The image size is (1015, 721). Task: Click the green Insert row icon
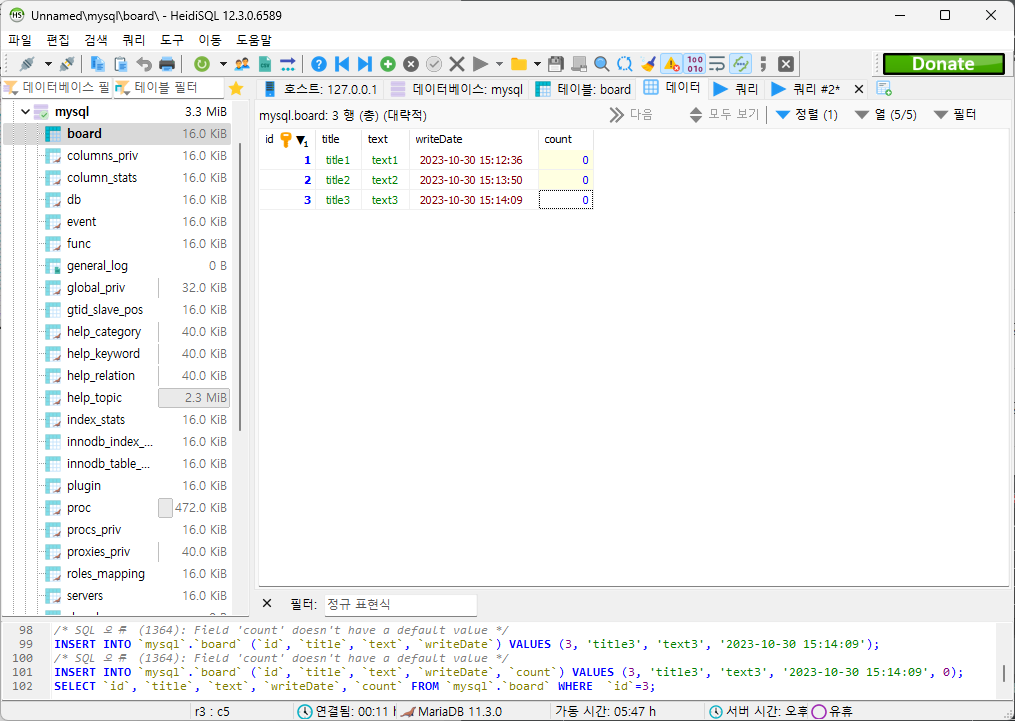[x=388, y=64]
